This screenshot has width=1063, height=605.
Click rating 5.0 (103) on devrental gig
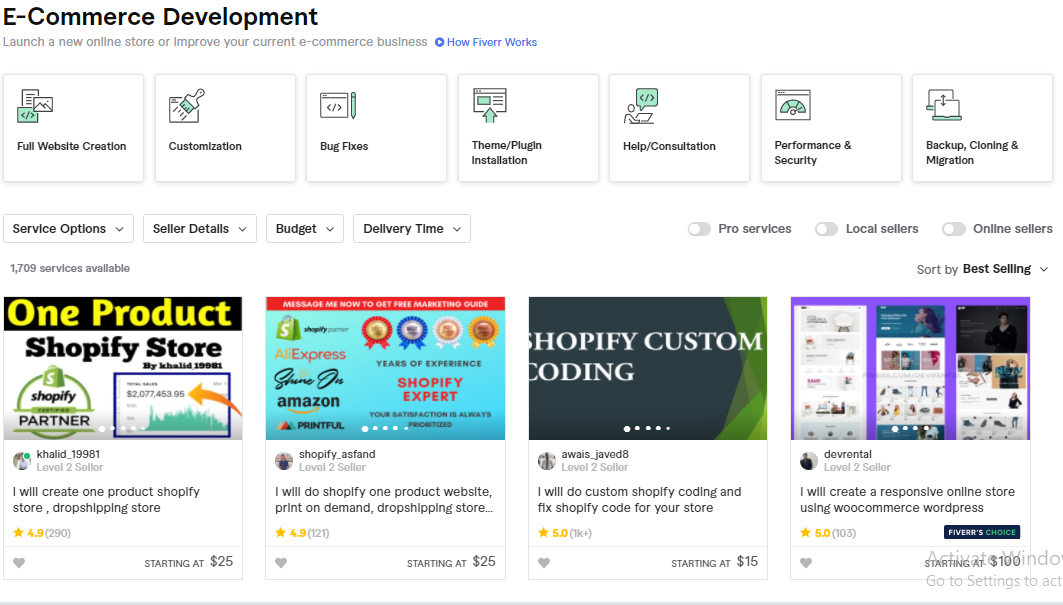(x=828, y=533)
